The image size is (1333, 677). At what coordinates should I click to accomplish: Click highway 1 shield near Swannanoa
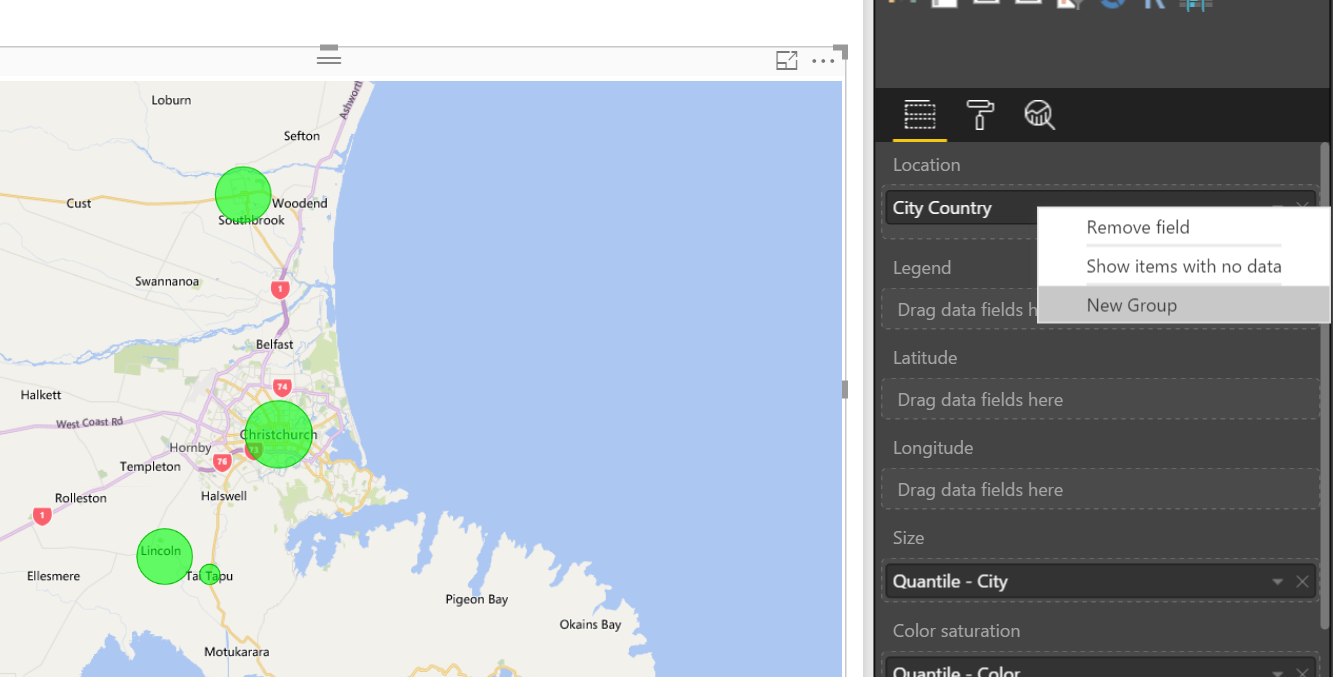(280, 289)
